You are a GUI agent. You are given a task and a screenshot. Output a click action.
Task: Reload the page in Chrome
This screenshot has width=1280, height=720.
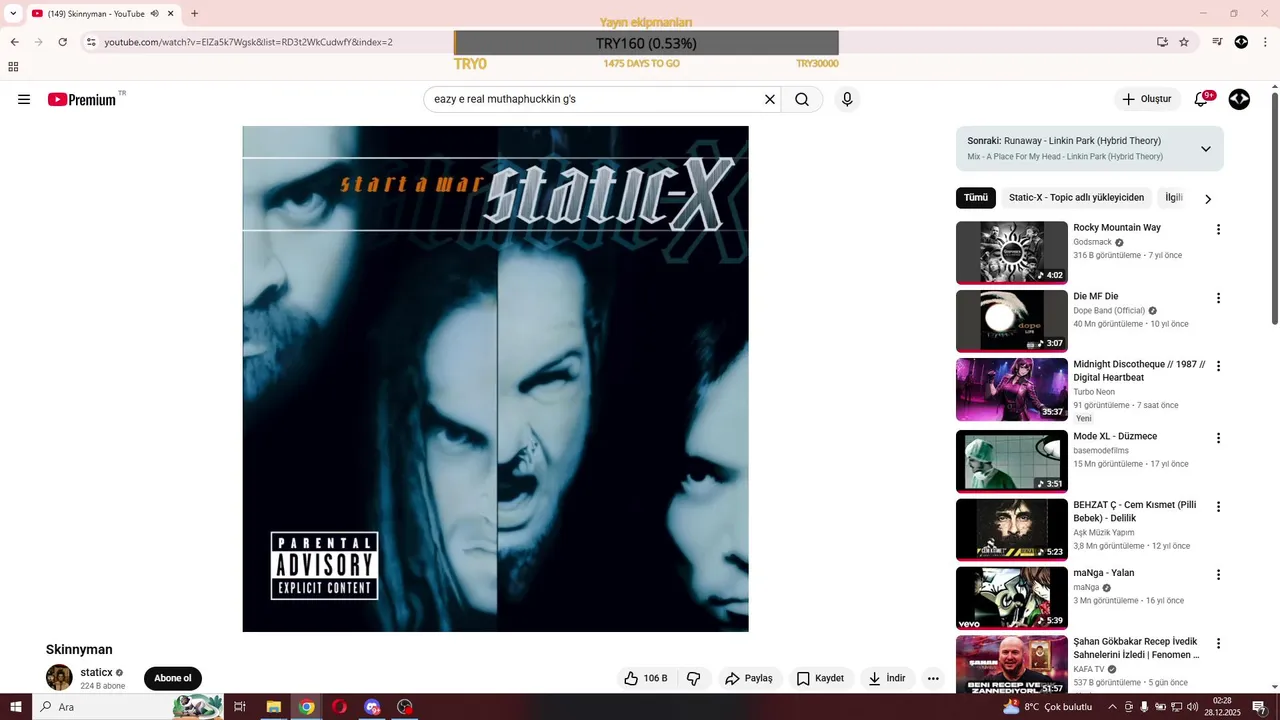pos(62,42)
